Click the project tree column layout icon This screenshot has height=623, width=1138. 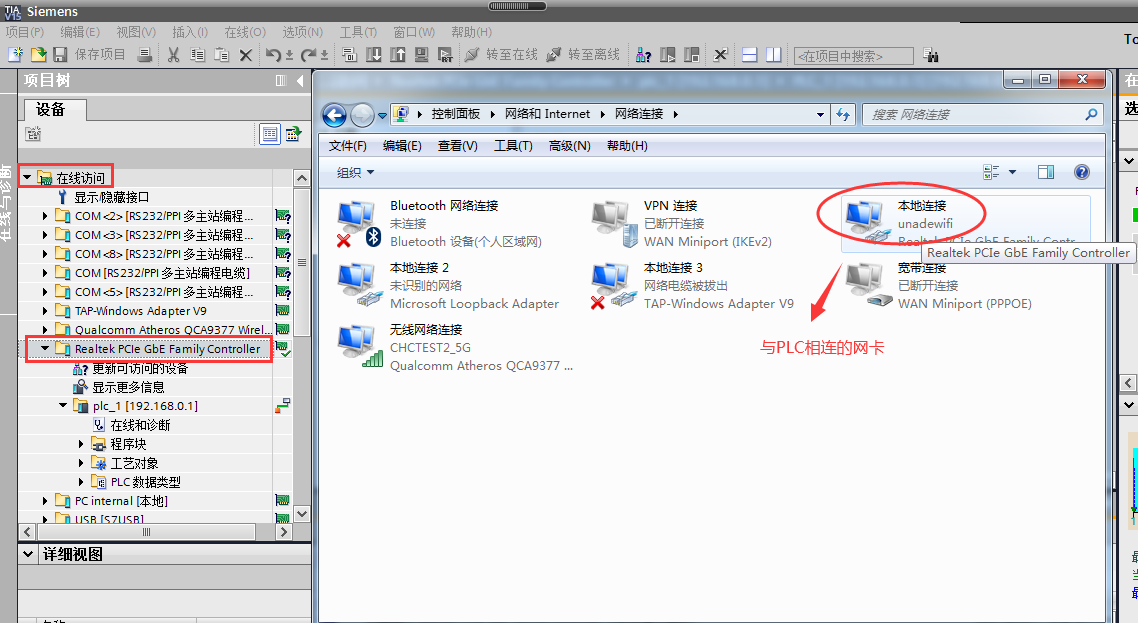click(x=281, y=81)
